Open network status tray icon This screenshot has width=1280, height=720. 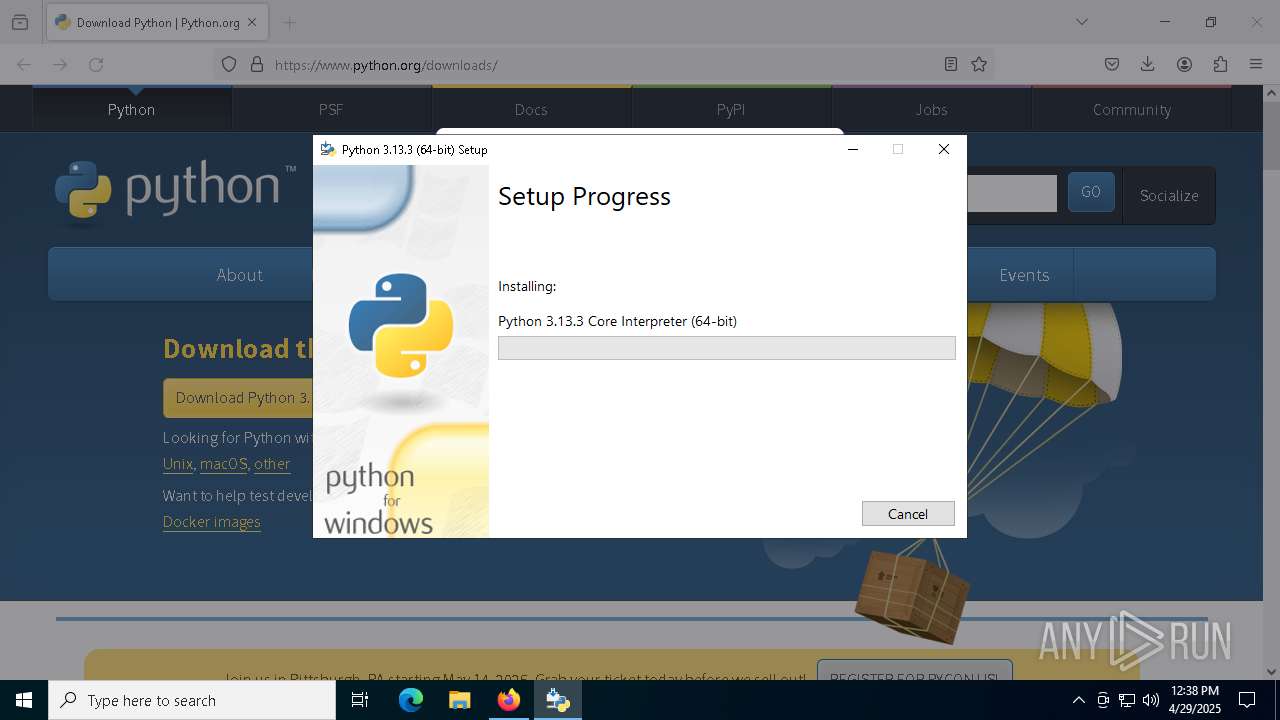click(1127, 700)
